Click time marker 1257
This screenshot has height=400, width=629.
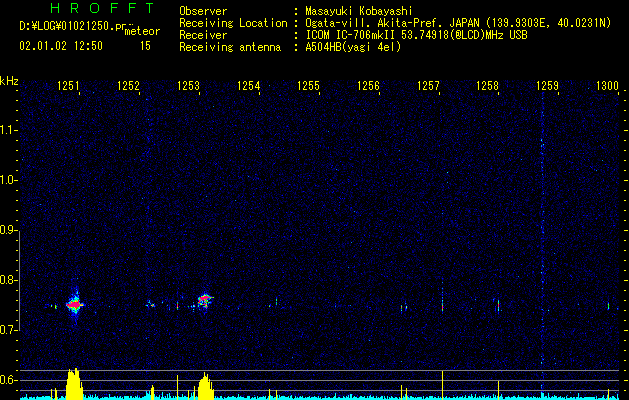[x=428, y=85]
